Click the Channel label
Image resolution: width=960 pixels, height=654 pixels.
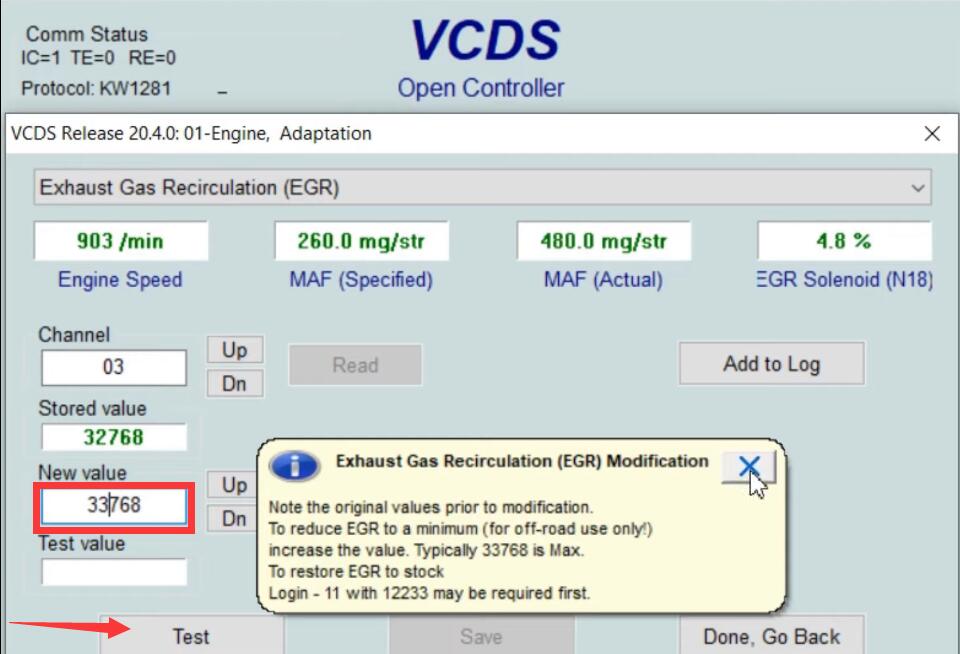(74, 335)
